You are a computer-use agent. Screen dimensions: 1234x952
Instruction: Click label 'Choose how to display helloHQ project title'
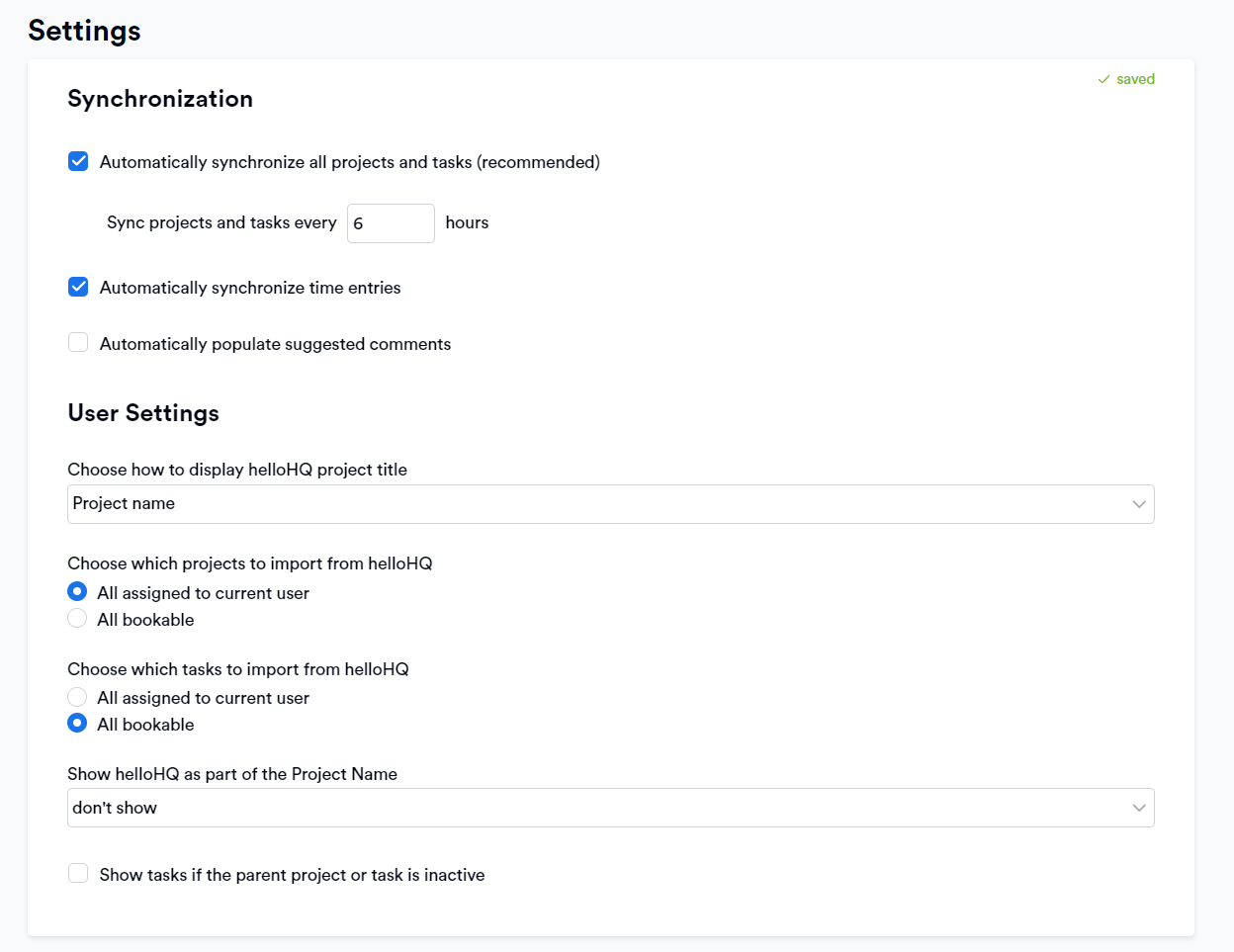click(x=237, y=470)
